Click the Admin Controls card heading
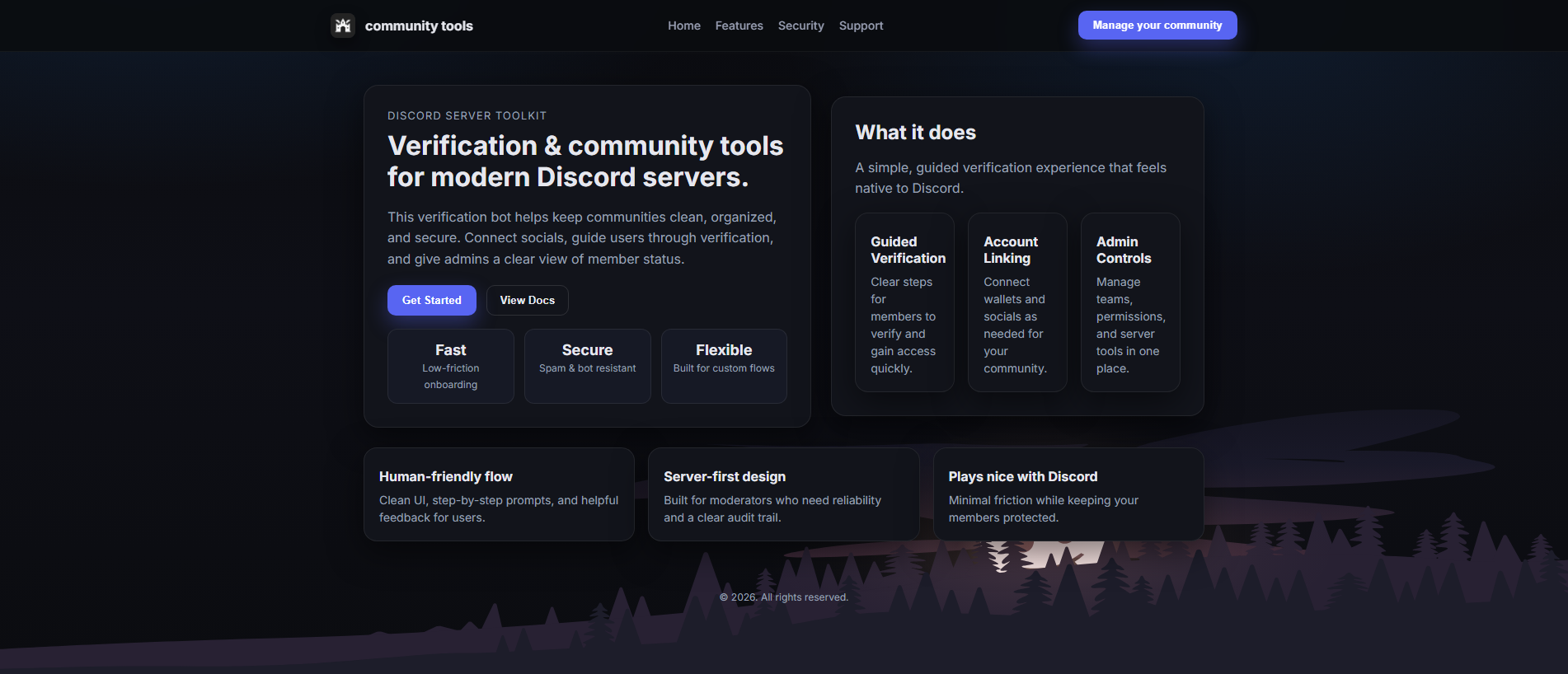 (x=1124, y=250)
